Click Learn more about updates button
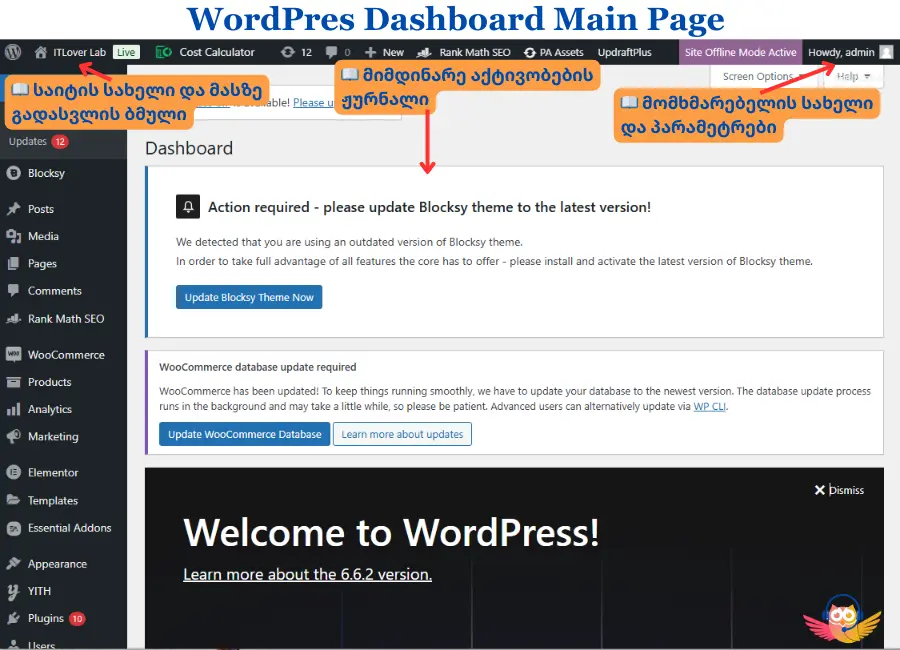Image resolution: width=900 pixels, height=650 pixels. (402, 434)
